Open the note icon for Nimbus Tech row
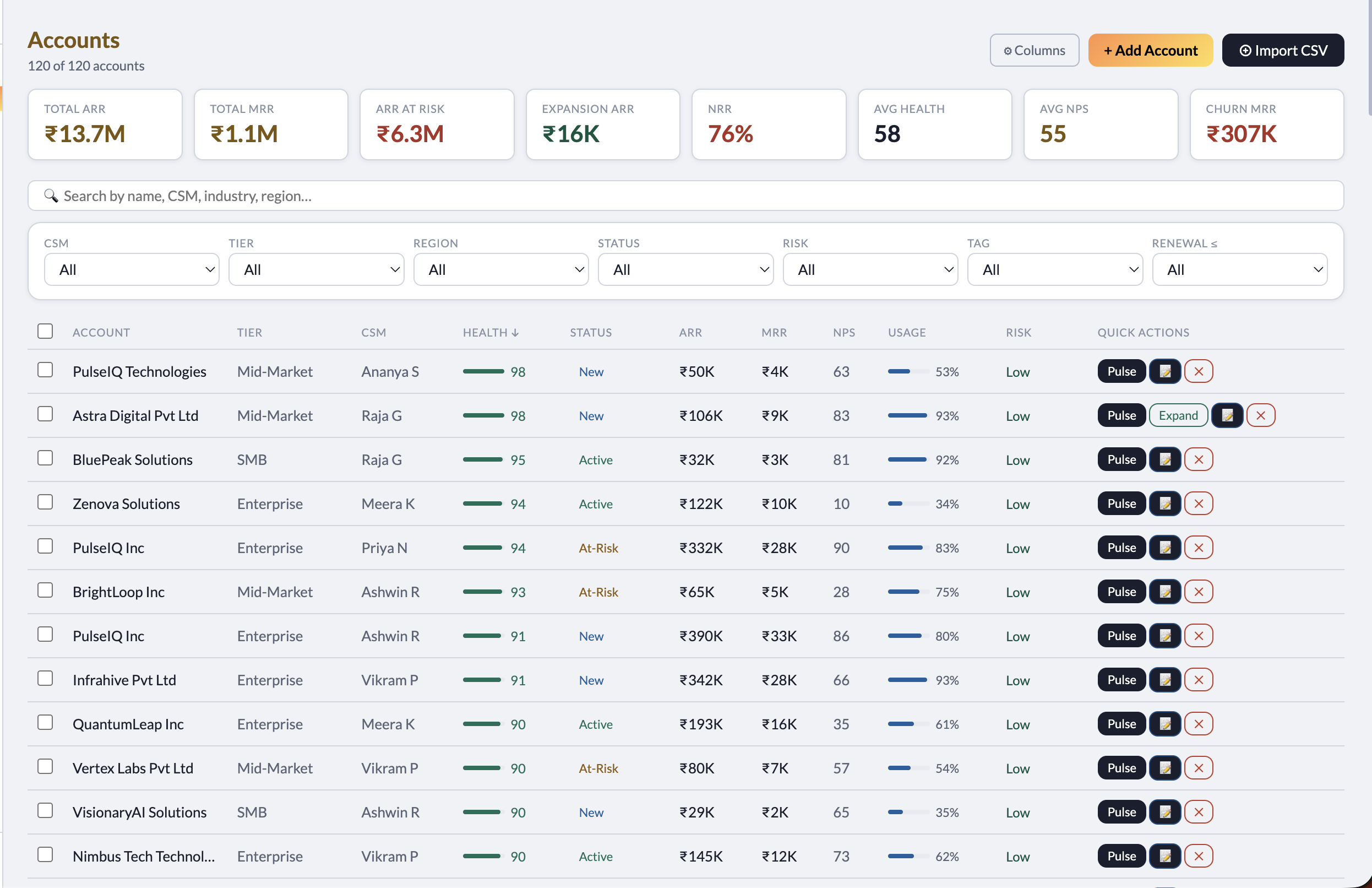The image size is (1372, 888). click(1164, 856)
